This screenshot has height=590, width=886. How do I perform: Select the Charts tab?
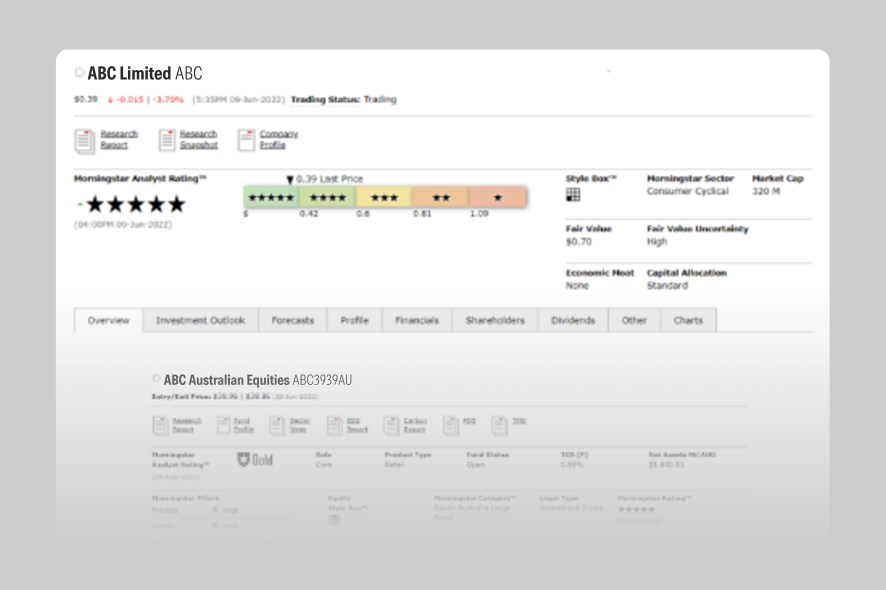(688, 320)
